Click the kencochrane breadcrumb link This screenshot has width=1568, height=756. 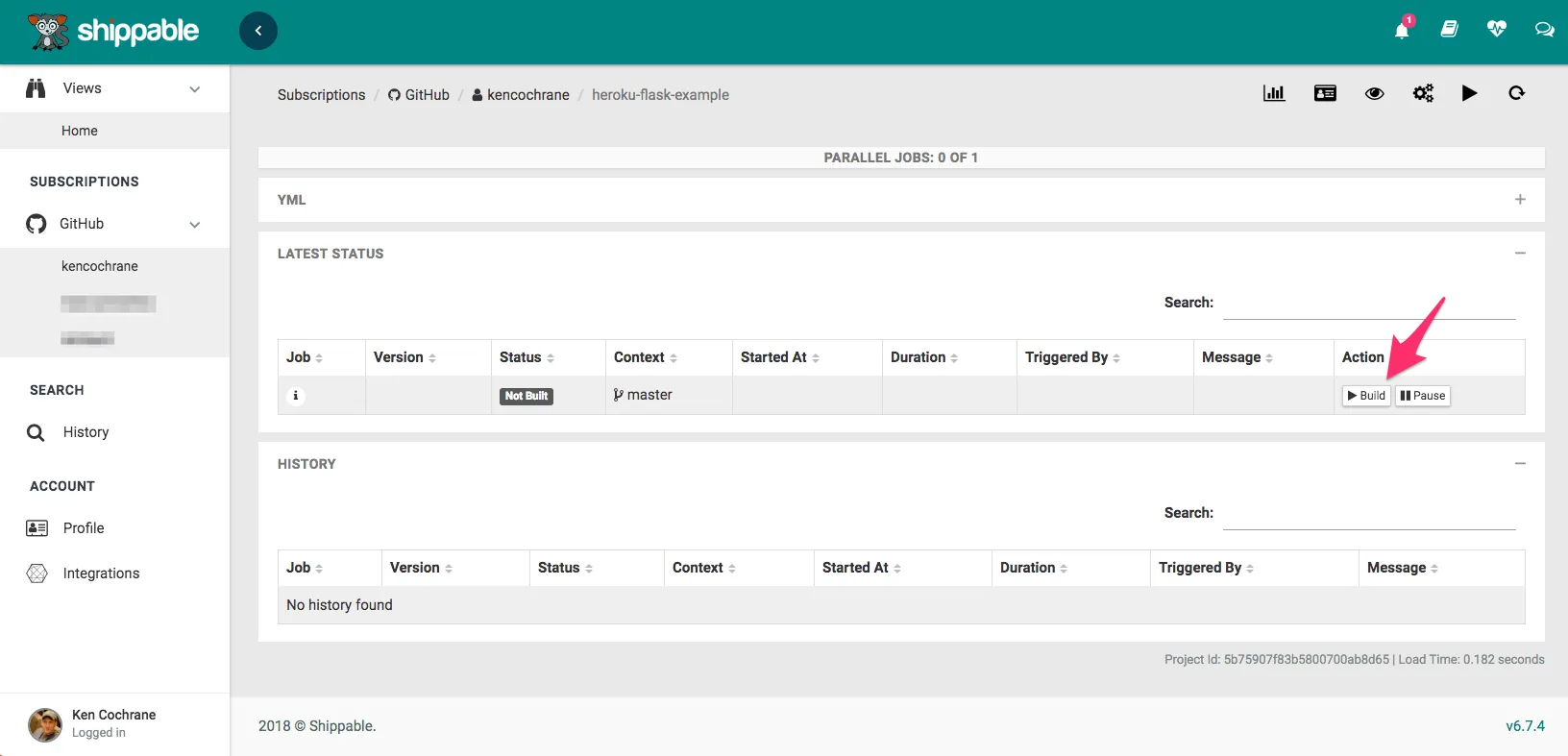click(521, 95)
